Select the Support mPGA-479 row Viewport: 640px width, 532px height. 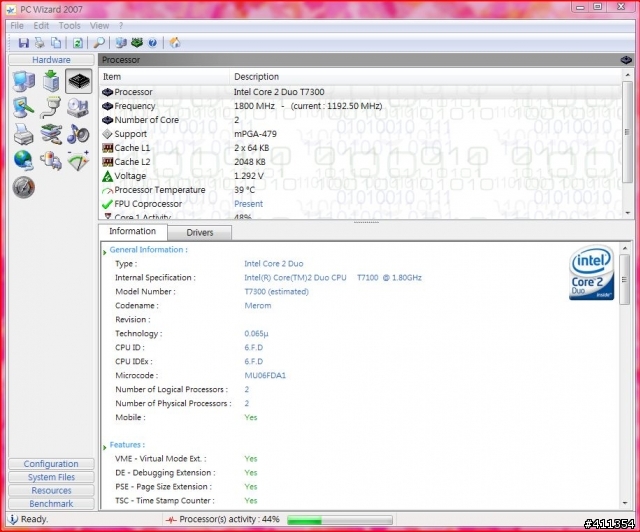(x=361, y=134)
